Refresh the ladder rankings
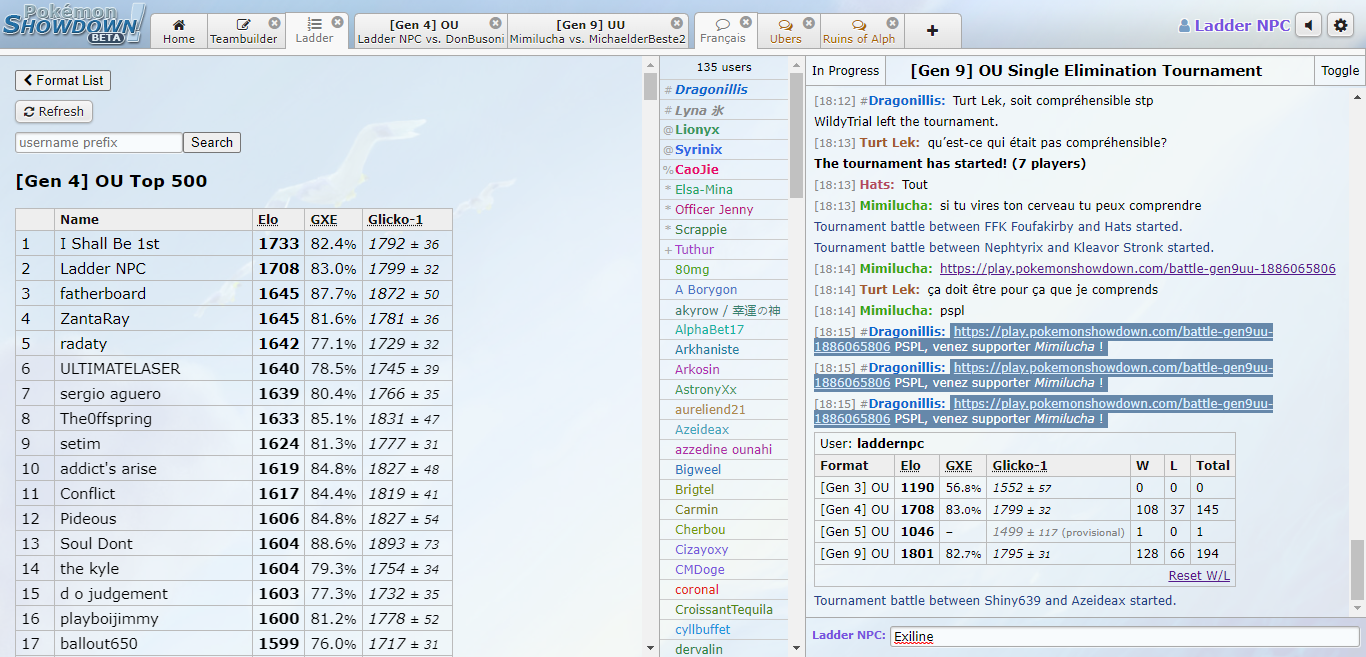1366x657 pixels. (54, 112)
